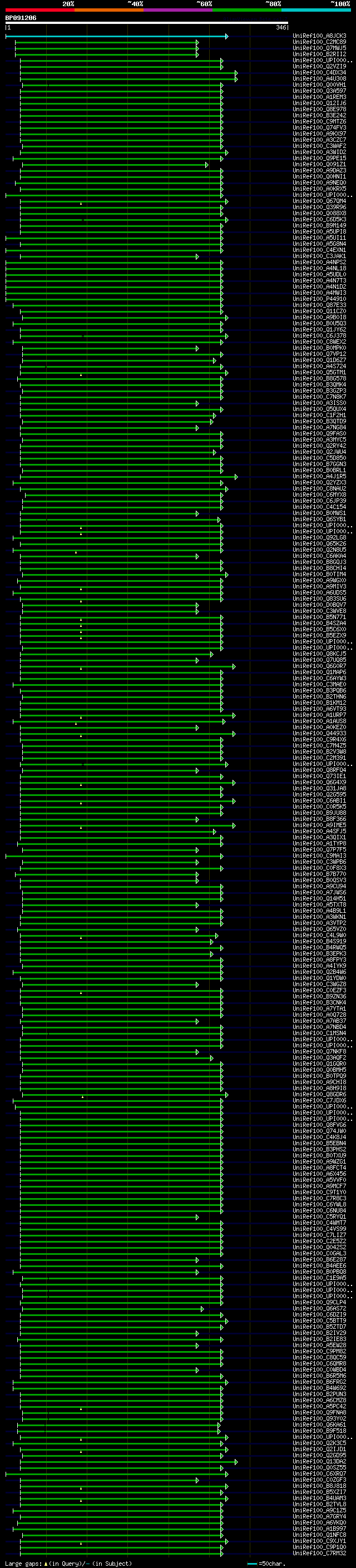Click the cyan ~100% identity legend segment
Image resolution: width=356 pixels, height=1568 pixels.
pos(316,10)
